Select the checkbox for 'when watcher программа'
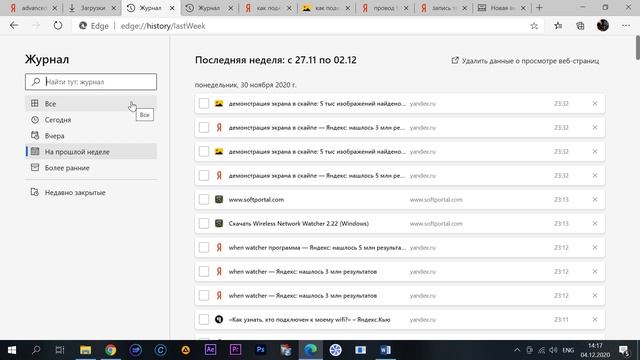This screenshot has height=360, width=640. [204, 247]
